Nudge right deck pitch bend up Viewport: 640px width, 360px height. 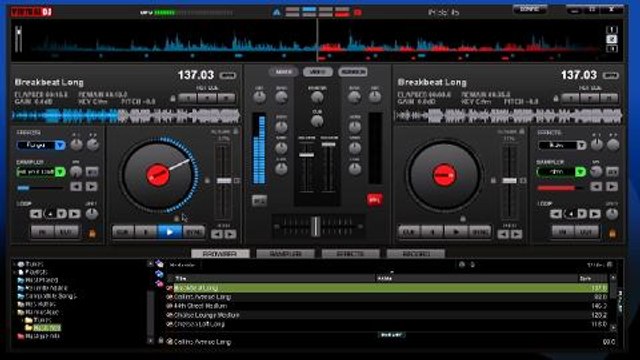516,234
